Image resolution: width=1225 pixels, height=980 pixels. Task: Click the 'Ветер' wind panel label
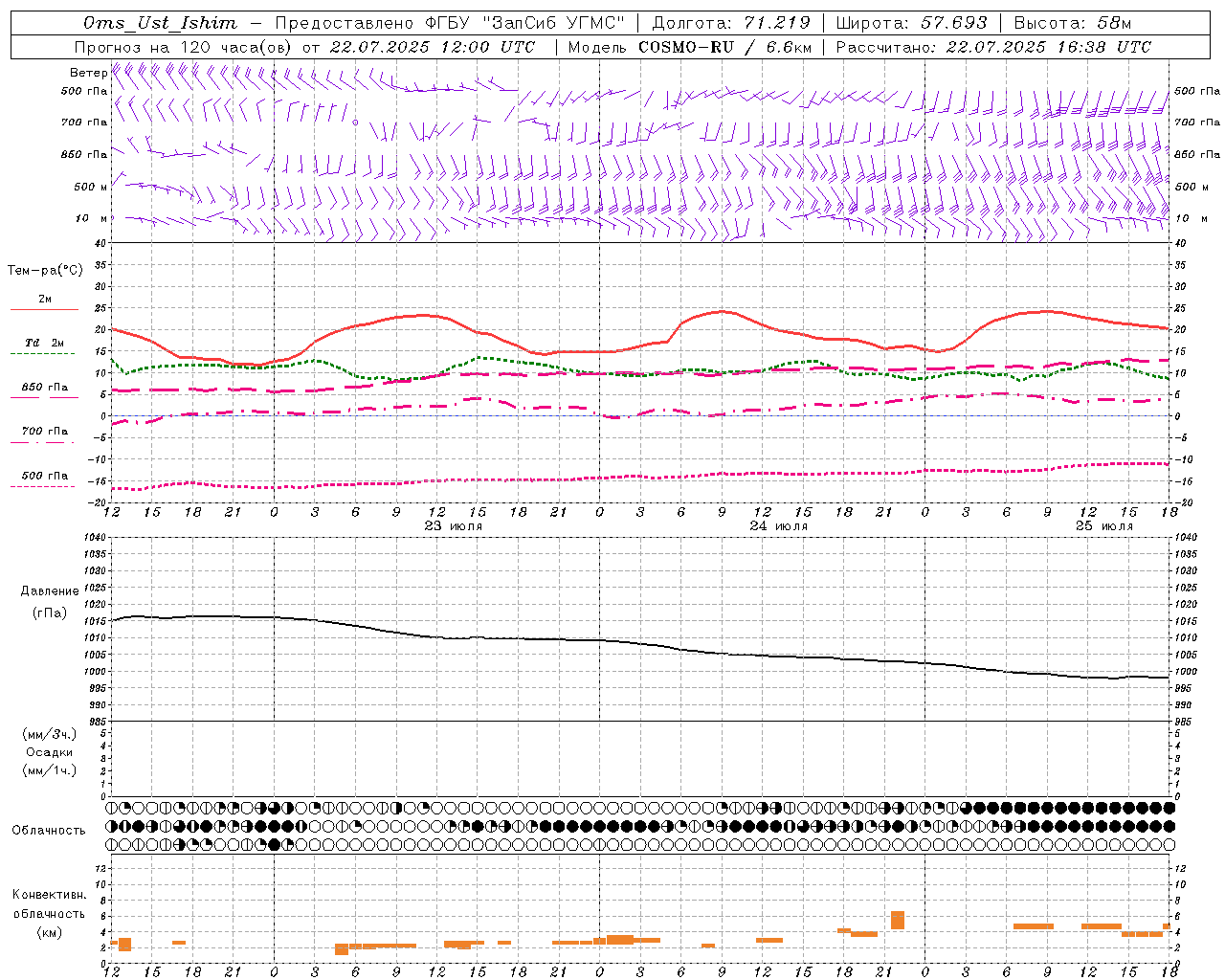coord(88,73)
